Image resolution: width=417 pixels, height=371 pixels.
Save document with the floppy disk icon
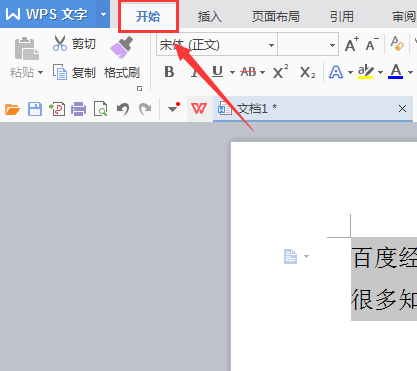pos(35,109)
